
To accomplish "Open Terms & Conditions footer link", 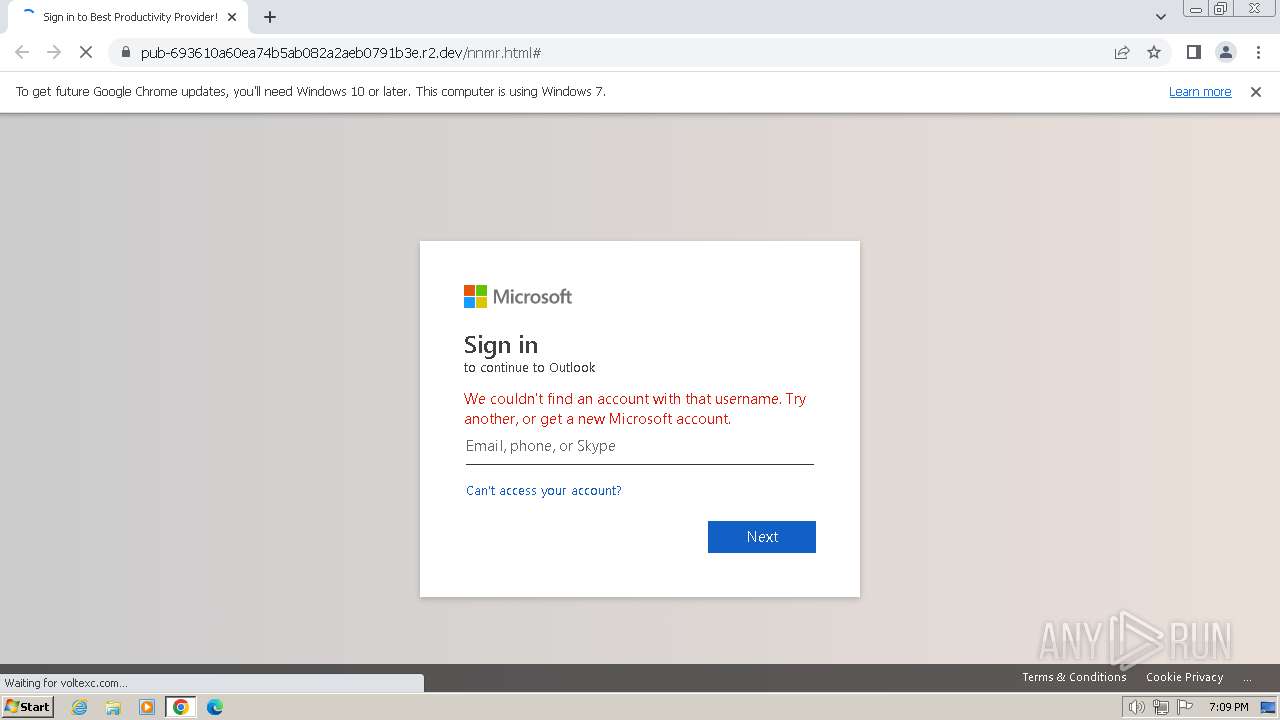I will click(x=1074, y=677).
